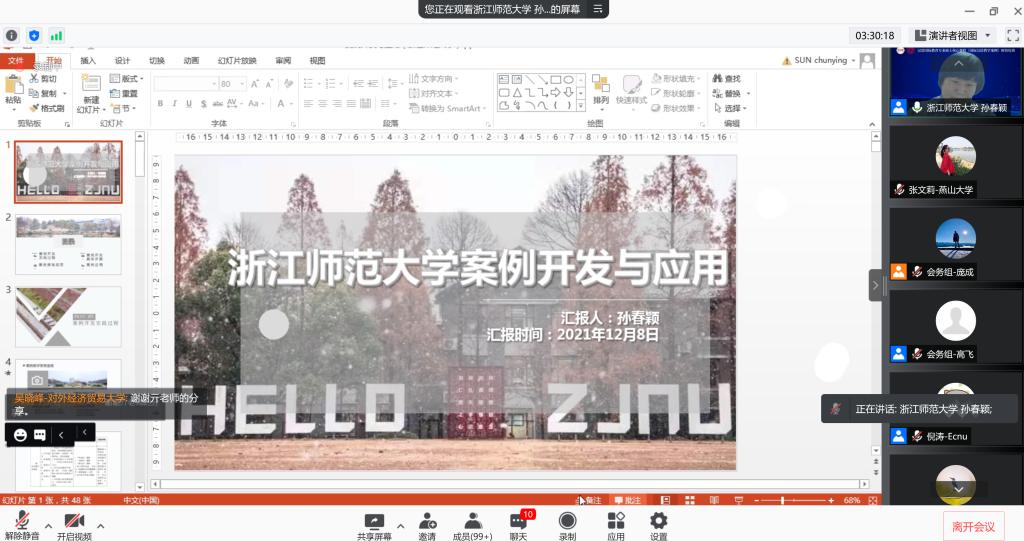This screenshot has width=1024, height=541.
Task: Open the 成员(99+) participants list
Action: [472, 521]
